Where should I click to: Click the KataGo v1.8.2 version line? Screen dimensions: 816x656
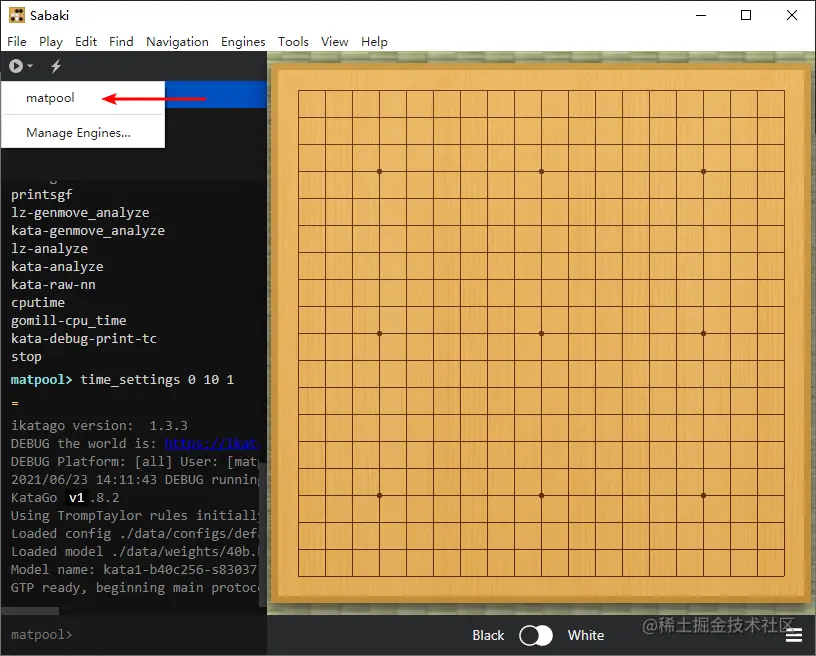[65, 498]
